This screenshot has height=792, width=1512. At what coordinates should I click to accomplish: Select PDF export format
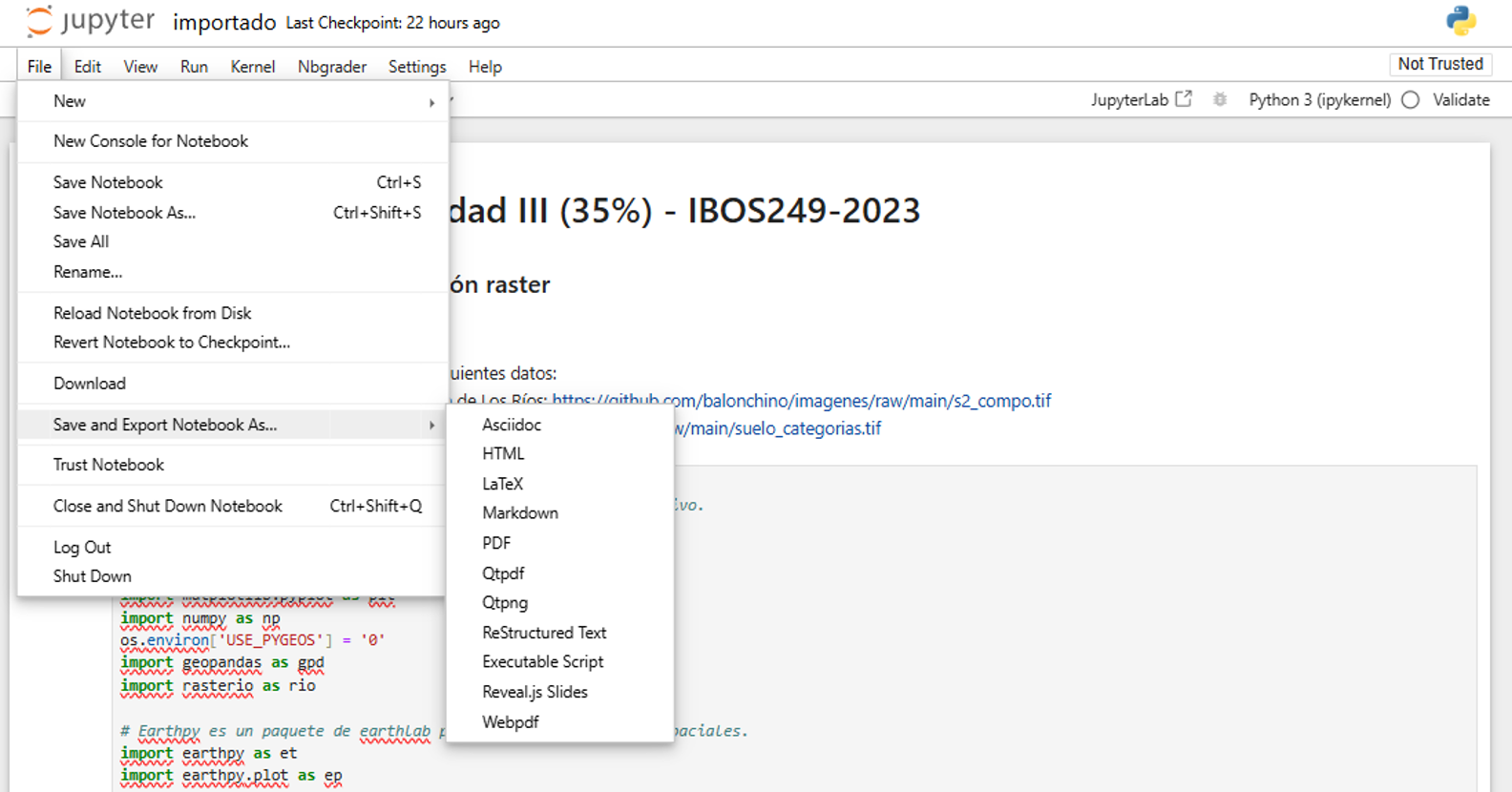click(496, 543)
